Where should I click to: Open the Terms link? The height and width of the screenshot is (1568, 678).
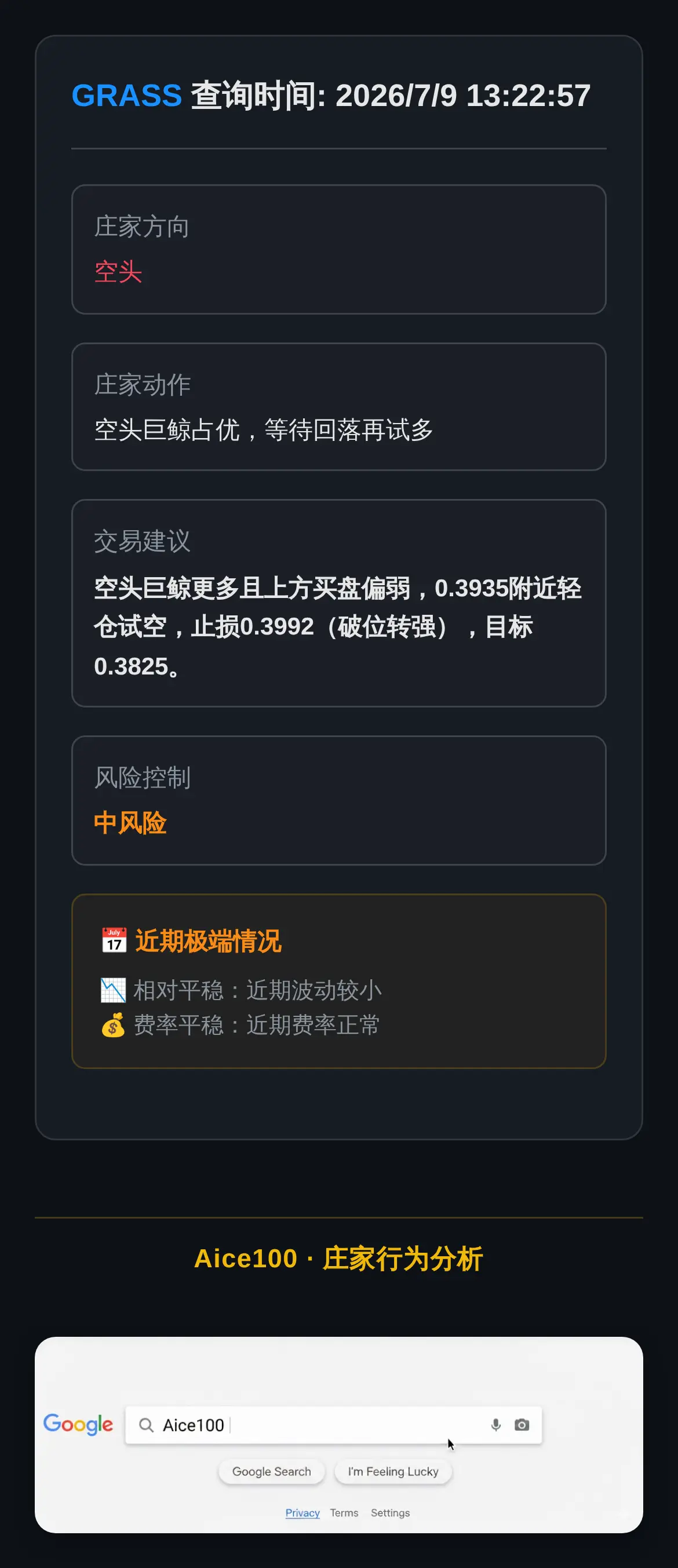344,1512
